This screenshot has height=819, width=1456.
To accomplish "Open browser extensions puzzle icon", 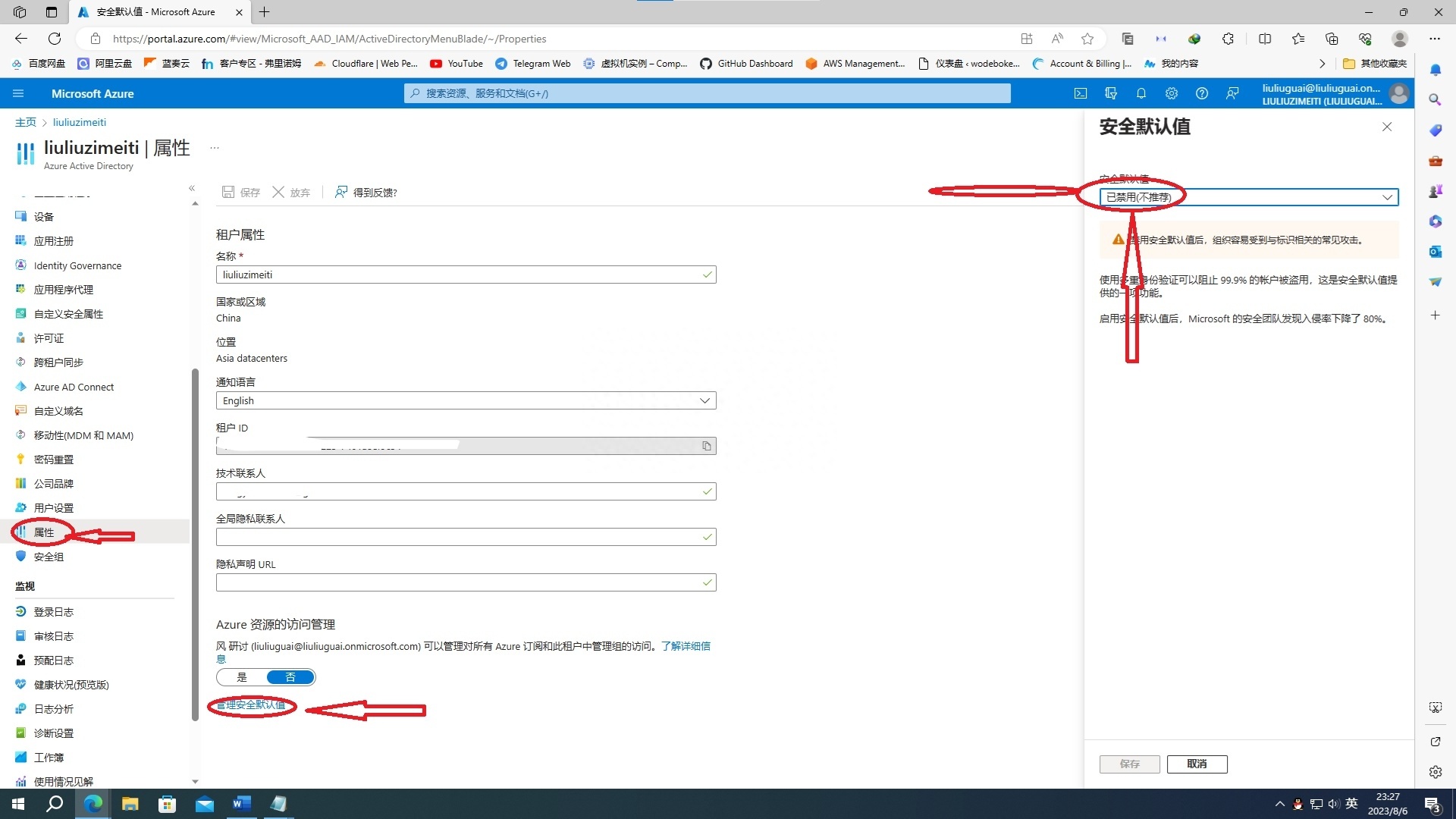I will [x=1228, y=39].
